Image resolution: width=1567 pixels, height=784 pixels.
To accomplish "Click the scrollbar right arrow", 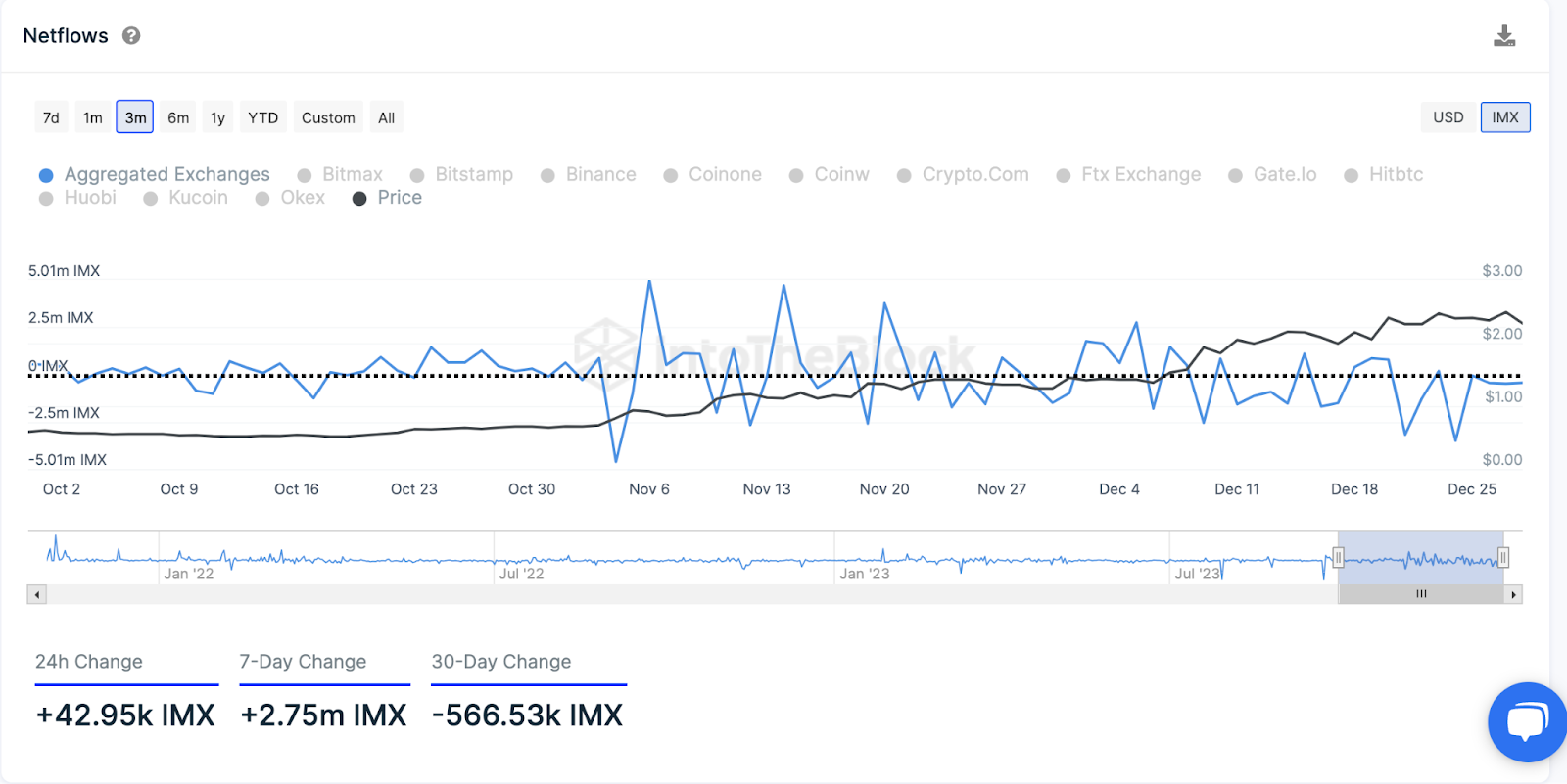I will [1513, 594].
